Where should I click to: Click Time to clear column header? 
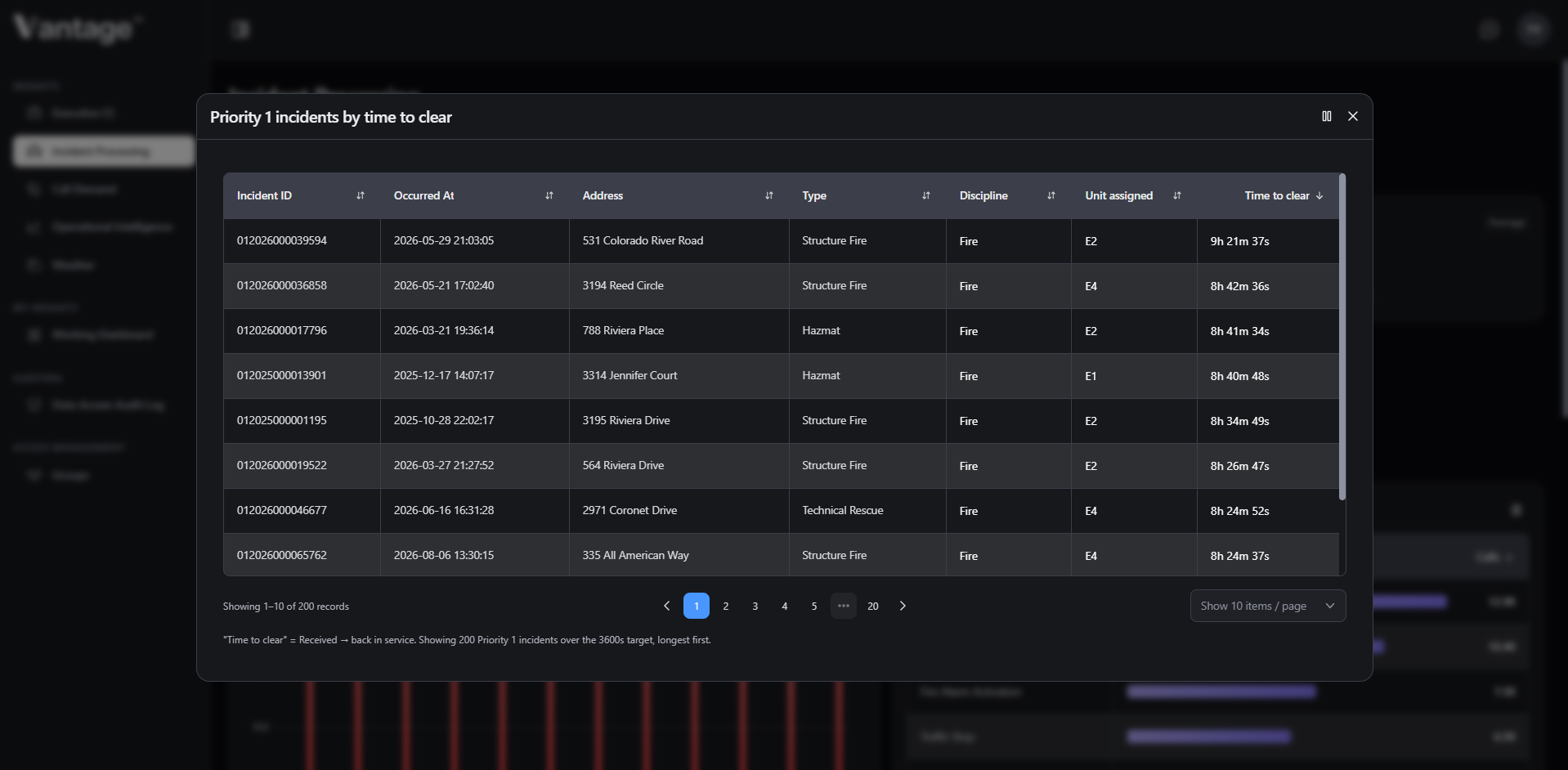point(1268,196)
